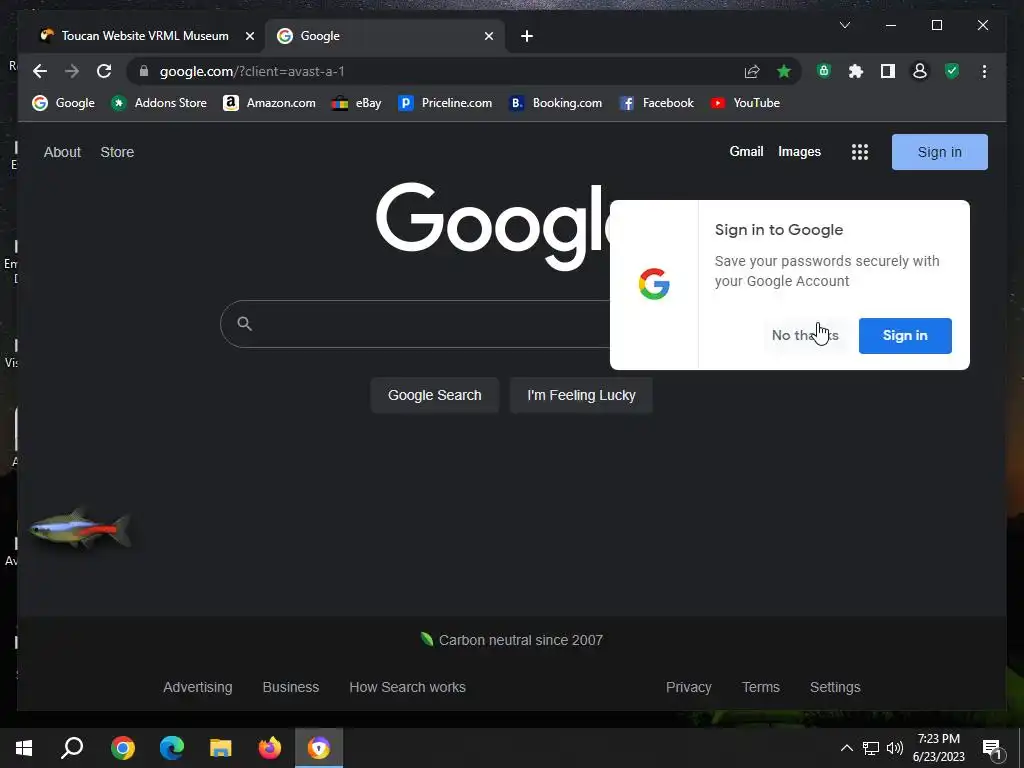This screenshot has width=1024, height=768.
Task: Open the Extensions puzzle piece menu
Action: click(x=856, y=71)
